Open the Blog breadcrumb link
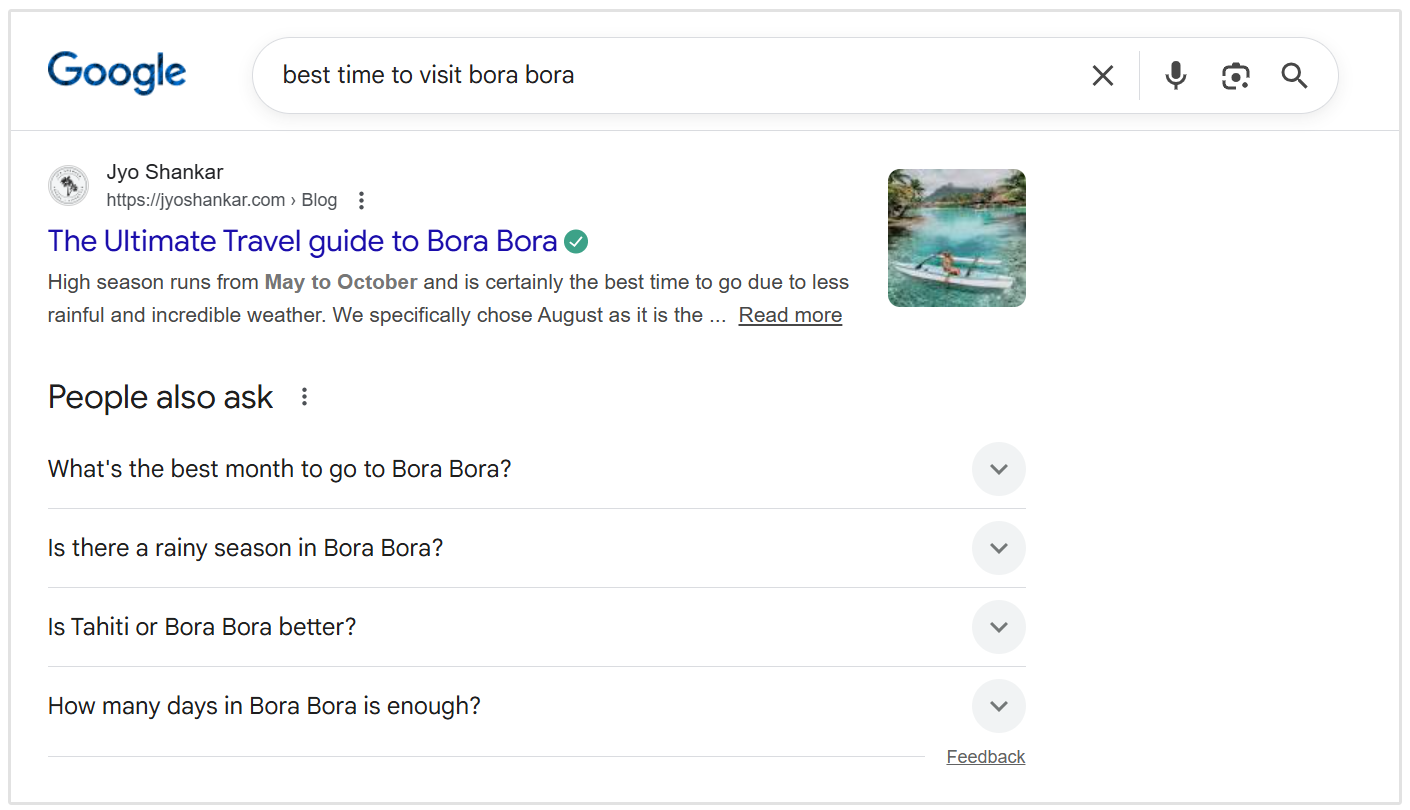The height and width of the screenshot is (810, 1410). pos(319,199)
